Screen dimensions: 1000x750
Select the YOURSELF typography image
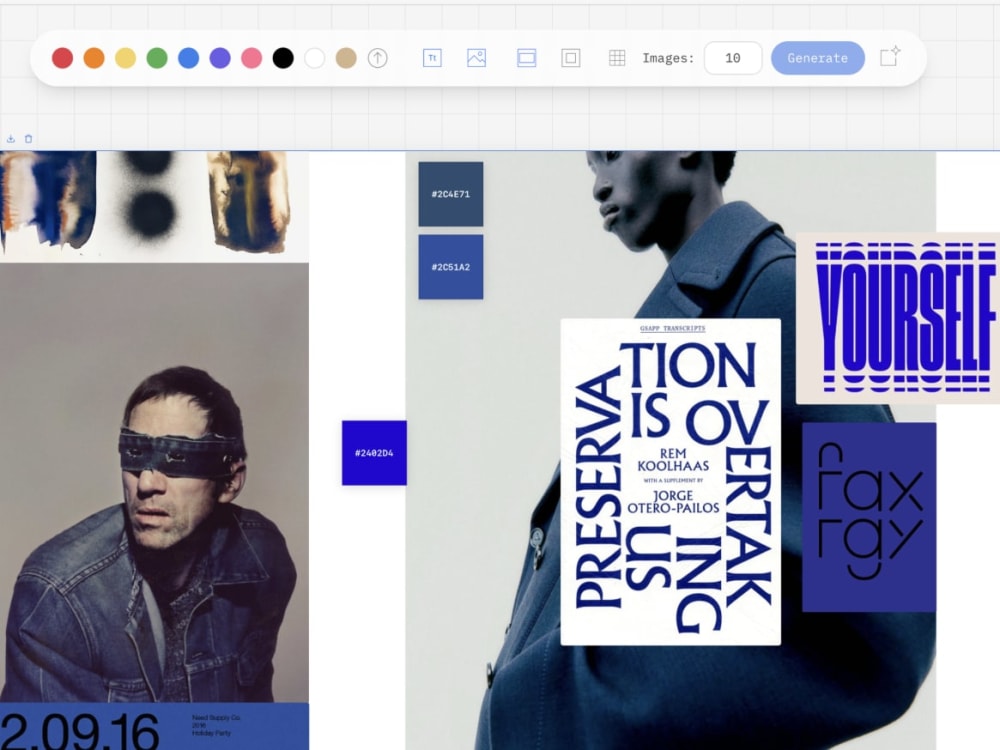click(x=898, y=318)
